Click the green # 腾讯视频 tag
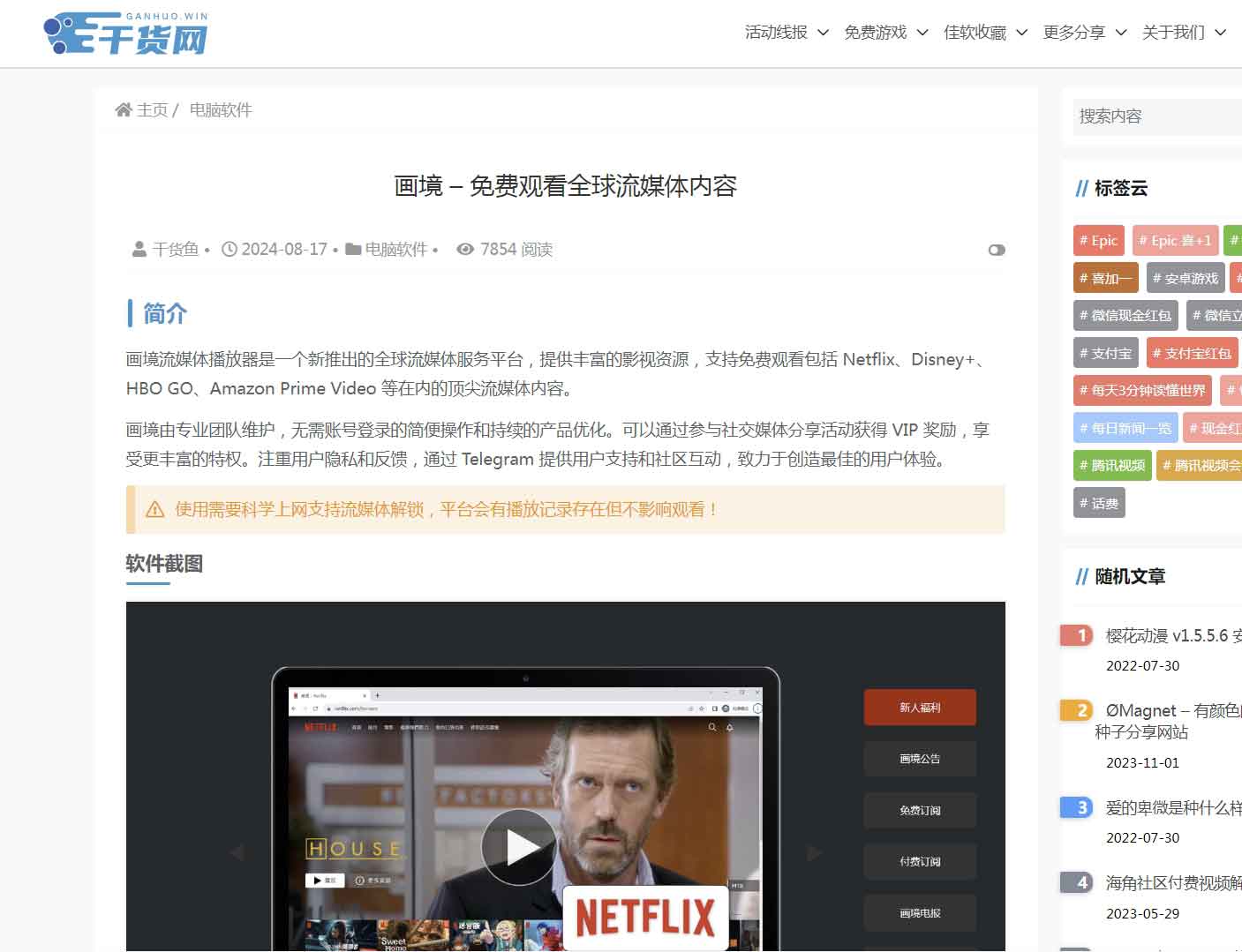Image resolution: width=1242 pixels, height=952 pixels. click(x=1112, y=466)
